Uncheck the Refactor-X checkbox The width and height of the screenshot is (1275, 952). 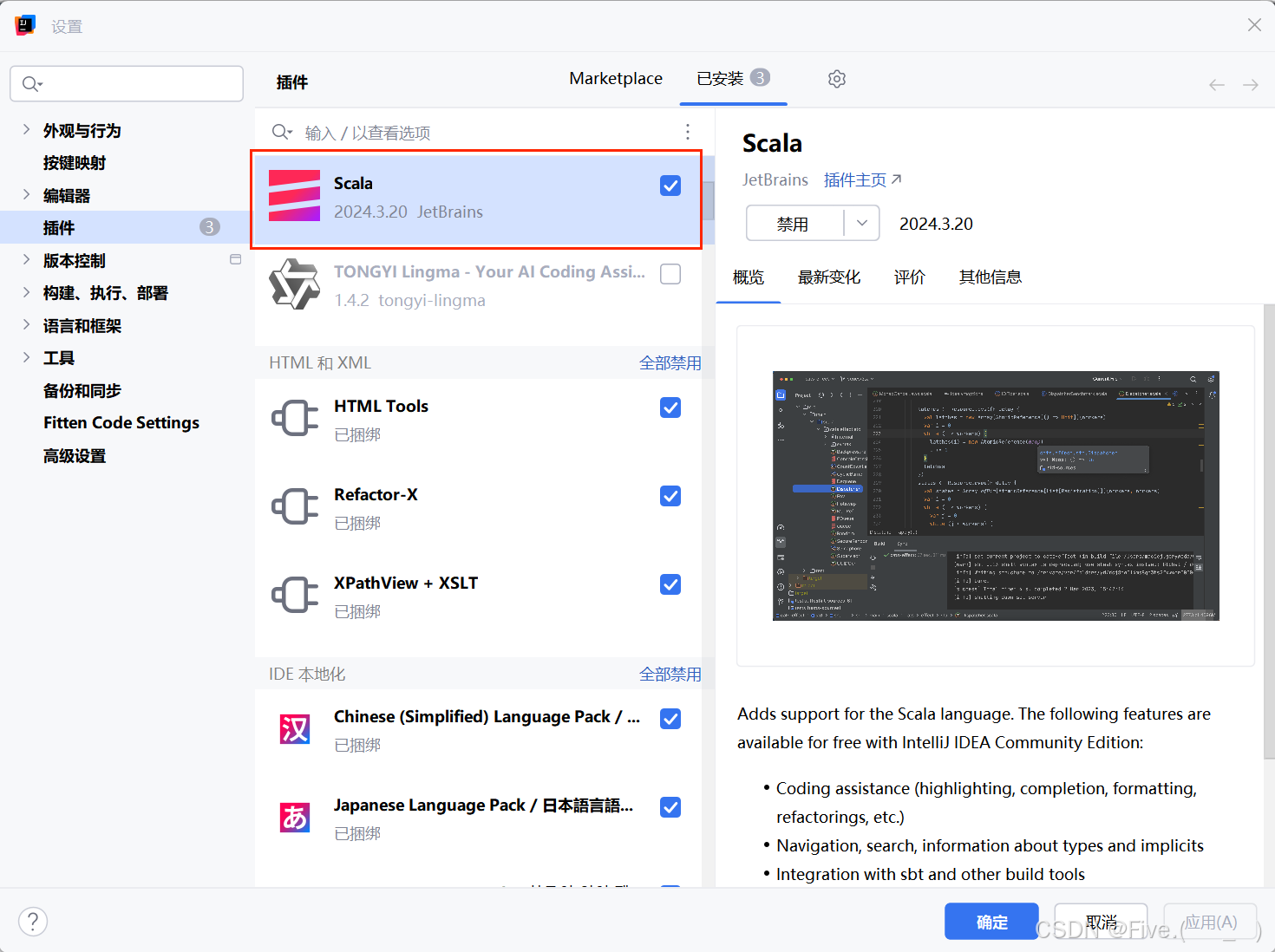[x=670, y=496]
